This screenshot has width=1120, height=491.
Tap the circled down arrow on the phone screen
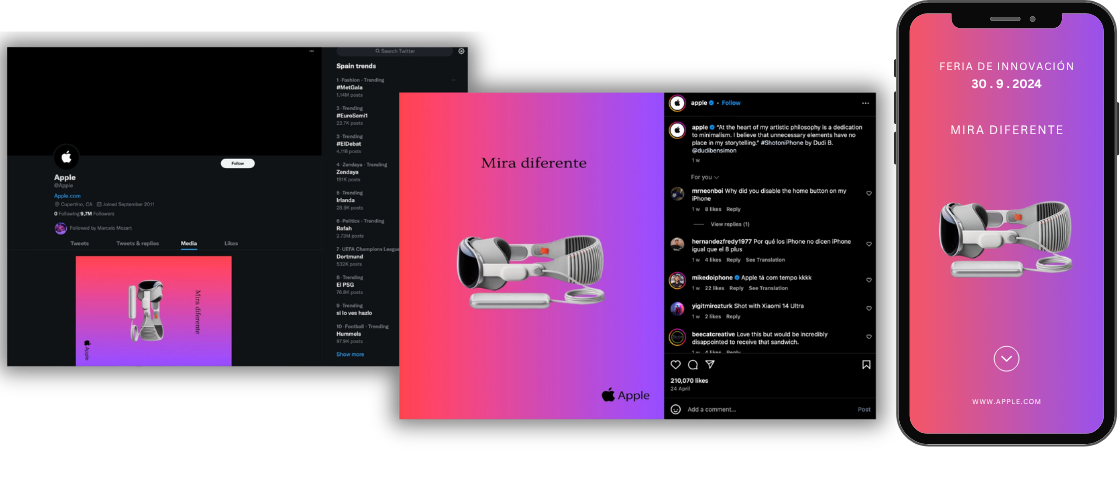pos(1006,358)
